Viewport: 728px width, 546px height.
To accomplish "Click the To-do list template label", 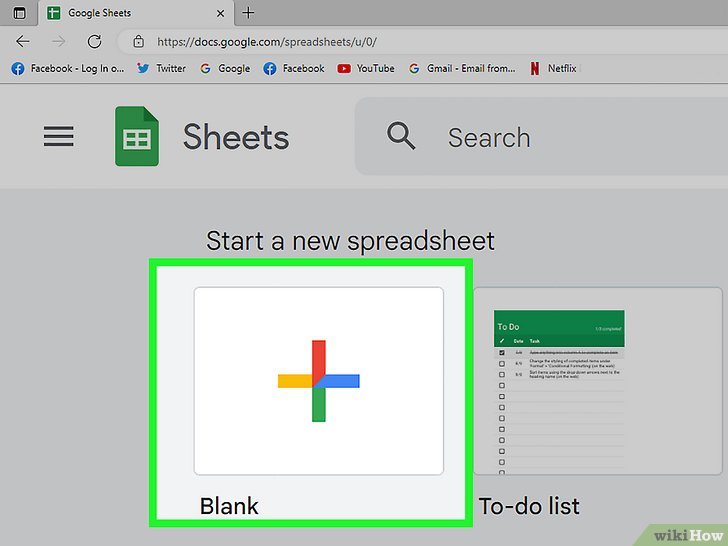I will [529, 506].
